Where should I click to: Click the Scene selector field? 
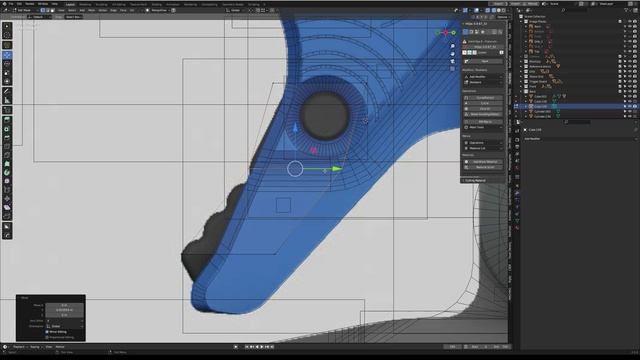pyautogui.click(x=560, y=4)
